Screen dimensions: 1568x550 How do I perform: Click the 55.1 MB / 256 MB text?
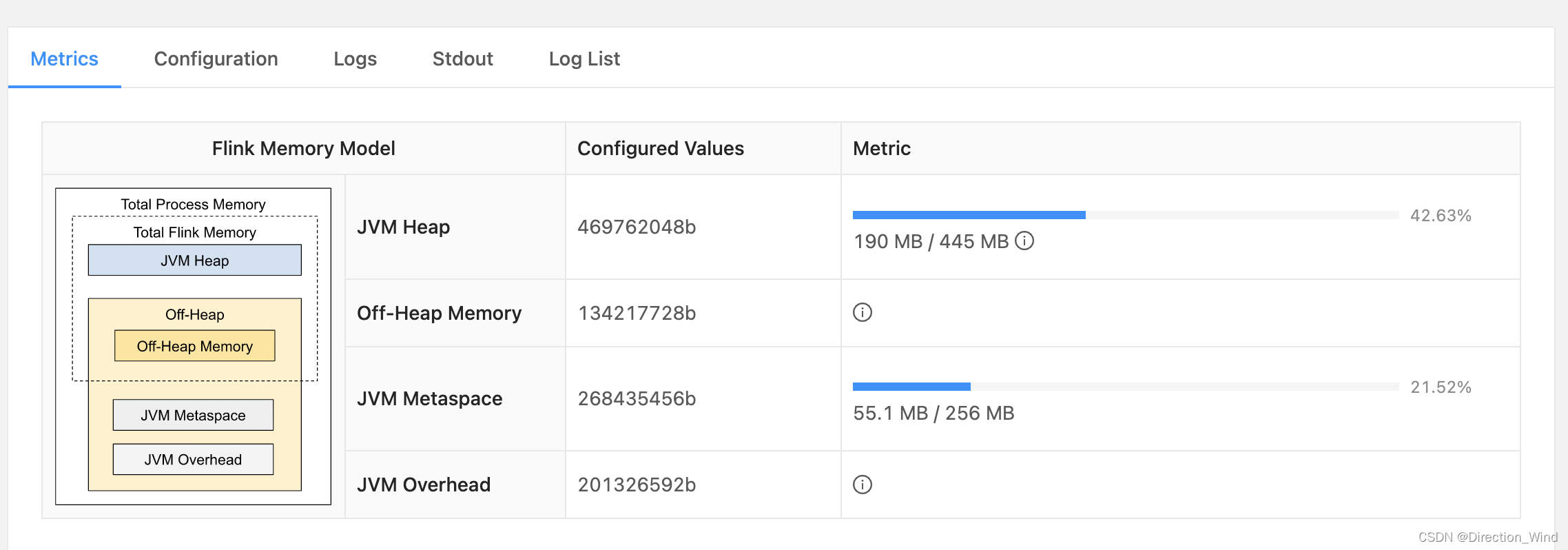pyautogui.click(x=933, y=413)
